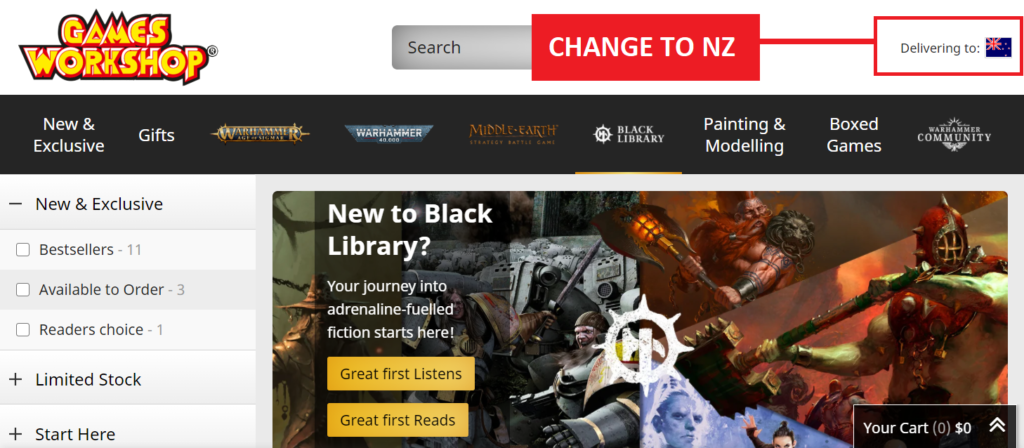
Task: Open the Painting & Modelling menu
Action: 744,135
